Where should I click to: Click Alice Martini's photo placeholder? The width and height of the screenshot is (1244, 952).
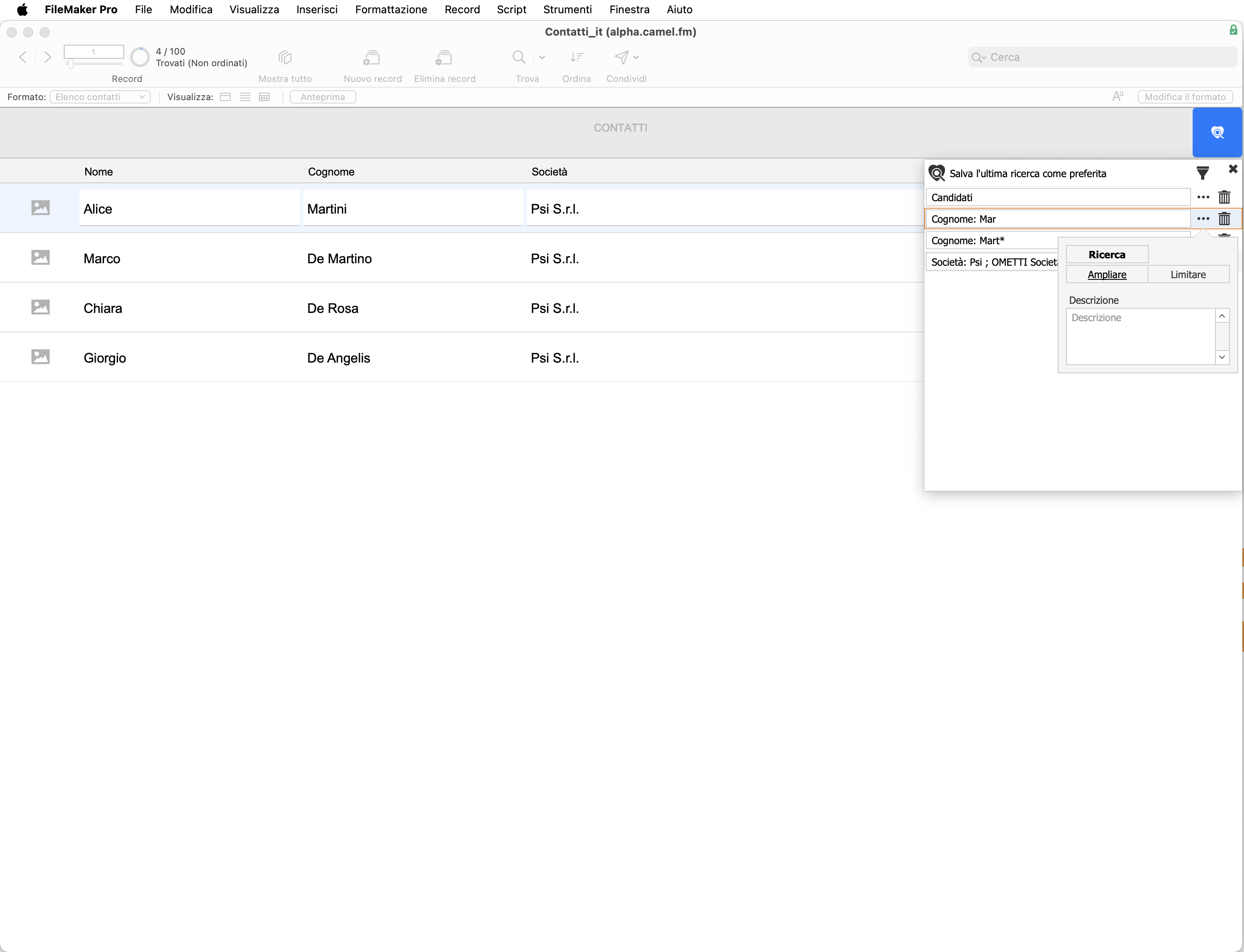40,208
